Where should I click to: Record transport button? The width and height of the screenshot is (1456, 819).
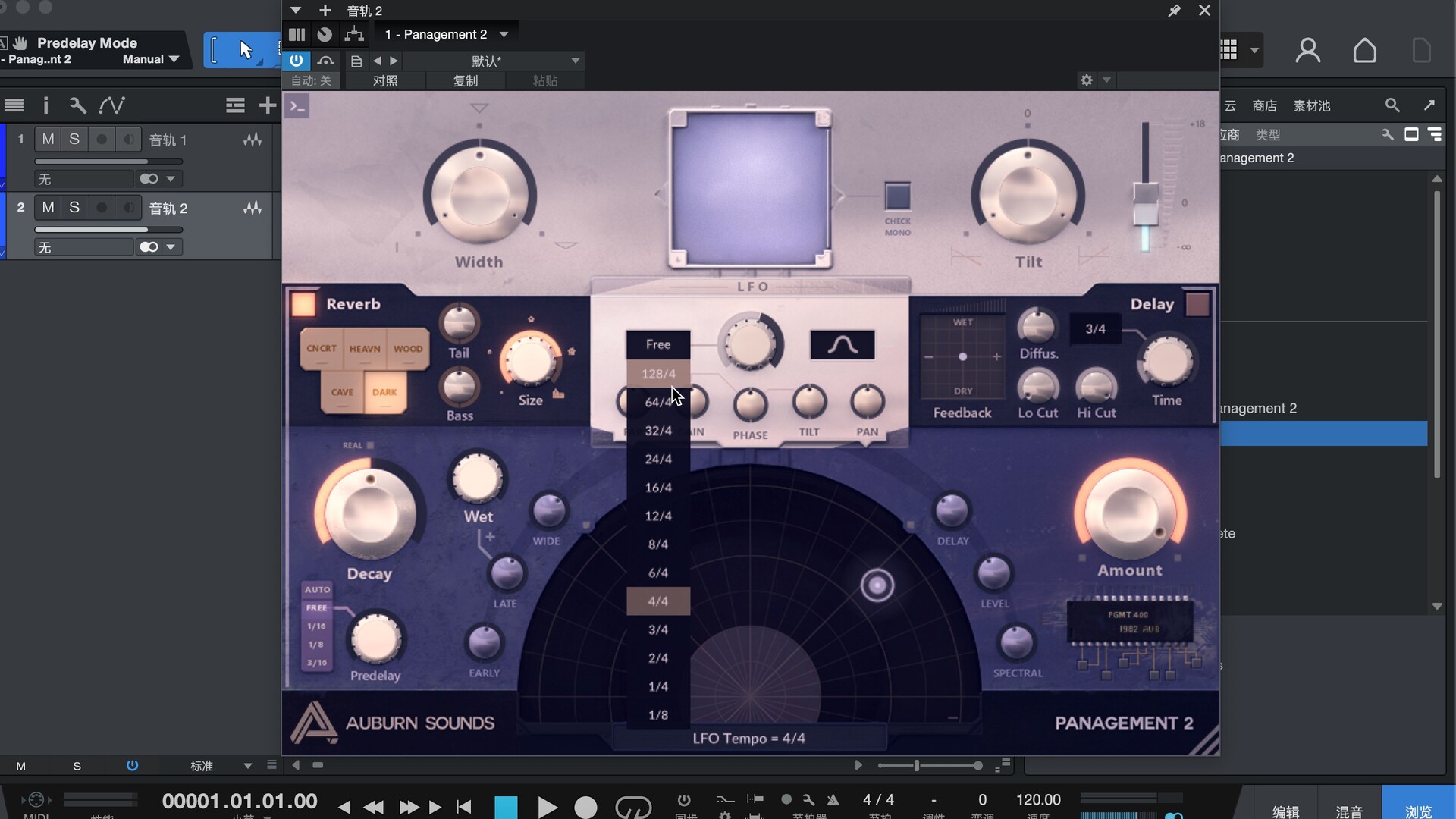click(585, 807)
